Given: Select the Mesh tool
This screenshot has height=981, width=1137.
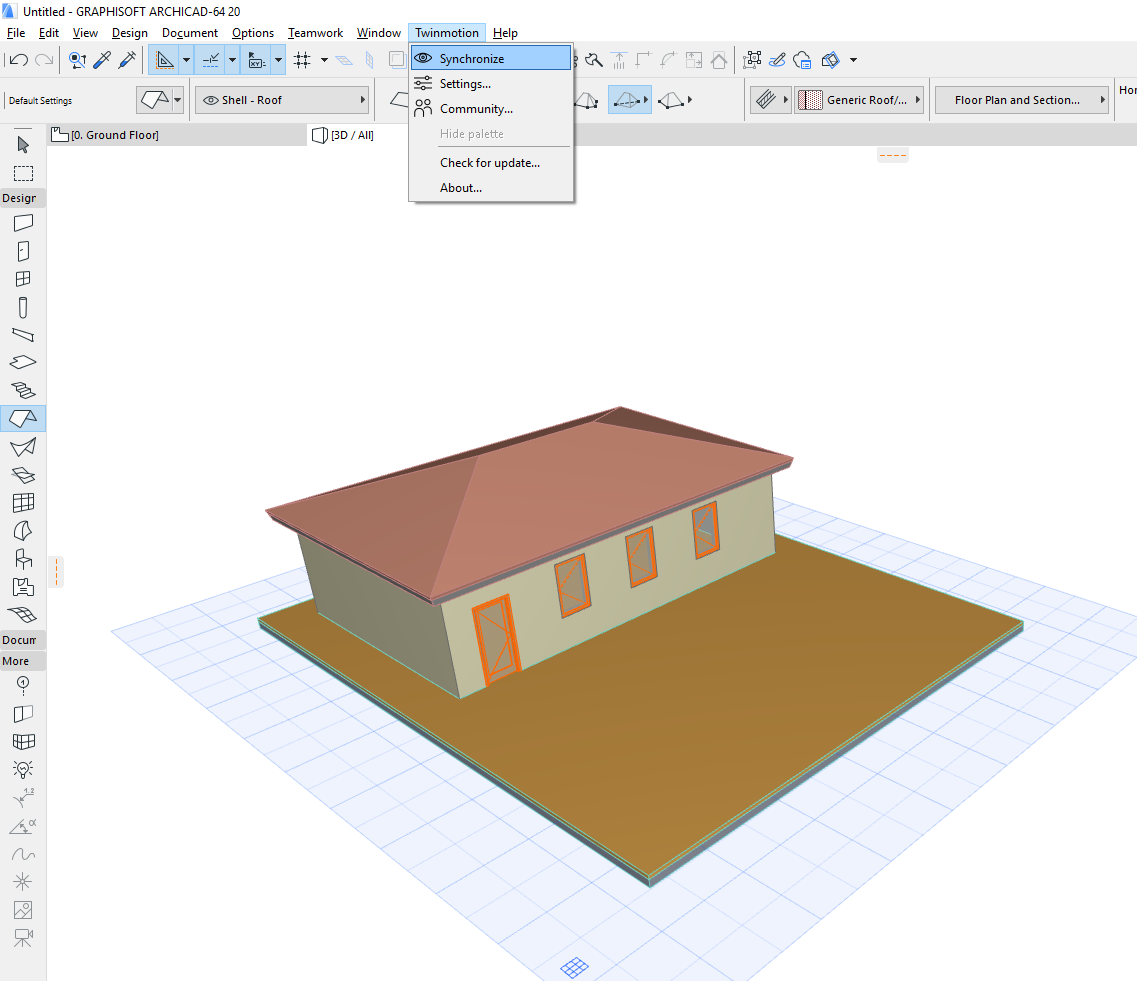Looking at the screenshot, I should 23,615.
